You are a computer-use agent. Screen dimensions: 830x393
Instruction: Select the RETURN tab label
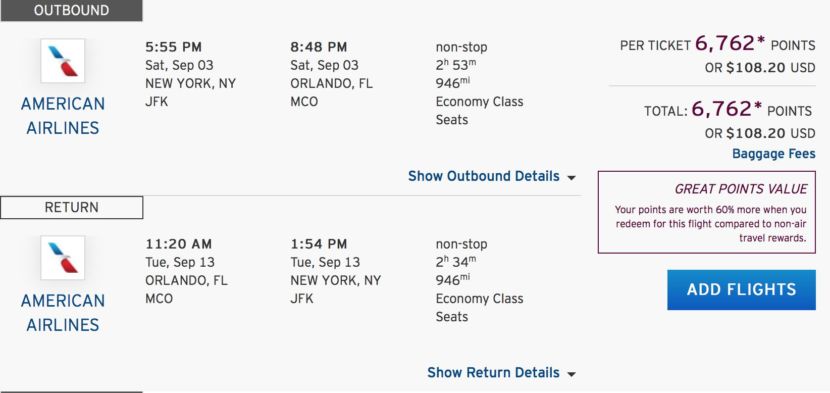click(71, 208)
